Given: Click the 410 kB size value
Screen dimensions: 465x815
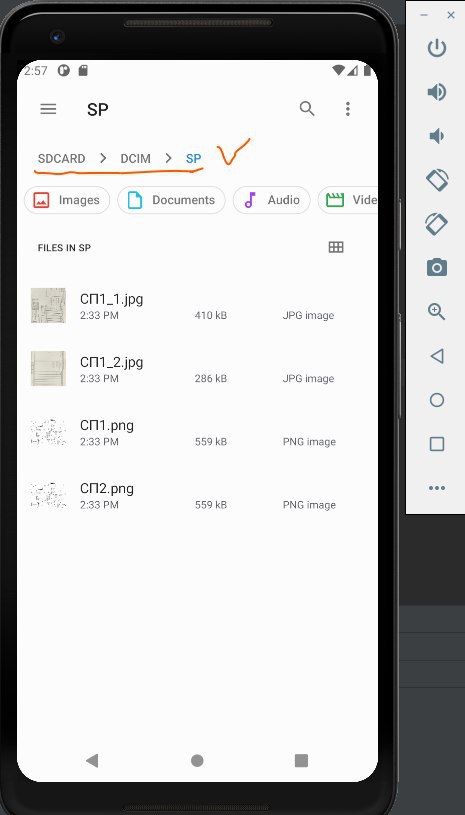Looking at the screenshot, I should coord(211,316).
